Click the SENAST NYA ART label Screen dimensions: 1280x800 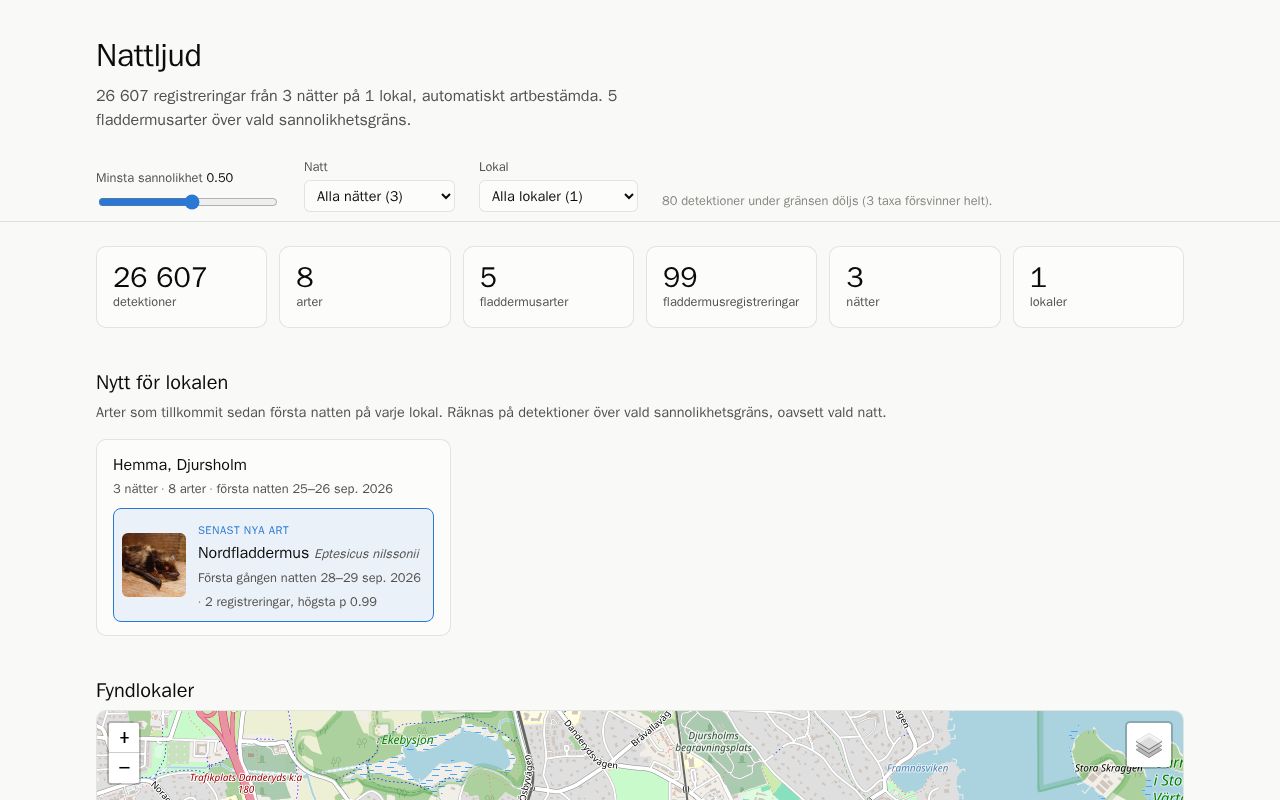coord(243,530)
